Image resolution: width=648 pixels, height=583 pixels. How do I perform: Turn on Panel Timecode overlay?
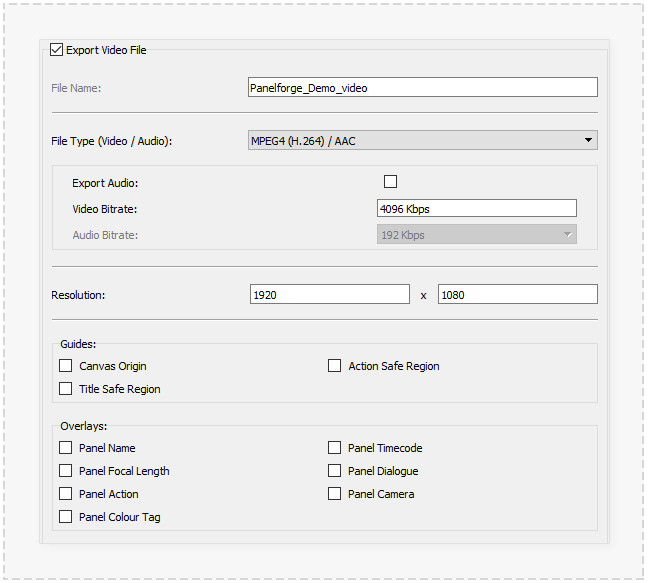point(335,448)
